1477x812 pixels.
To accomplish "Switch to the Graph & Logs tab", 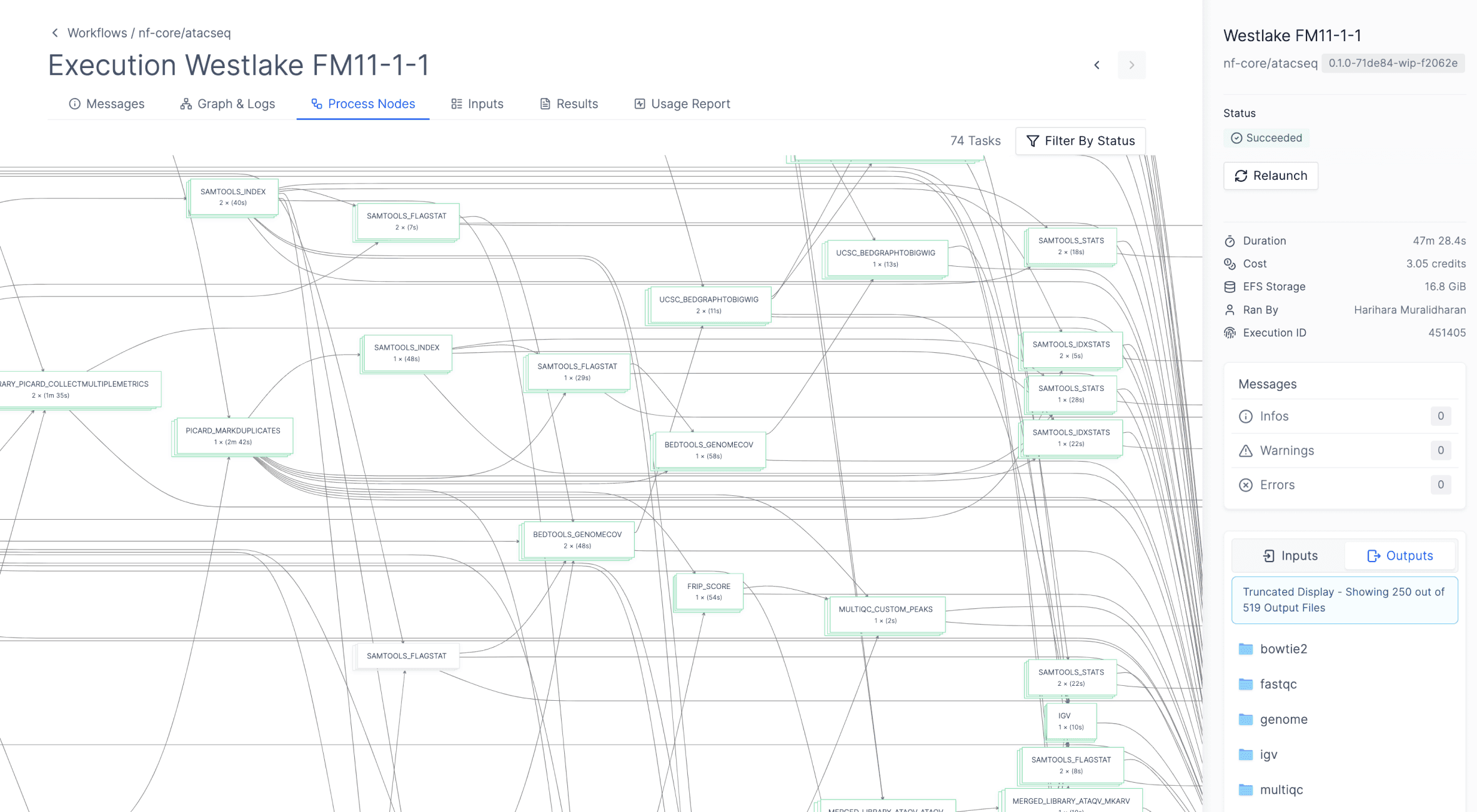I will tap(227, 104).
